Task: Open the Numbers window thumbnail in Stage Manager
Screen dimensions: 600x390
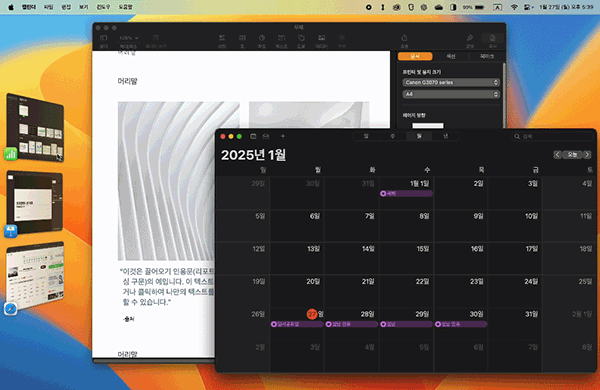Action: pyautogui.click(x=35, y=127)
